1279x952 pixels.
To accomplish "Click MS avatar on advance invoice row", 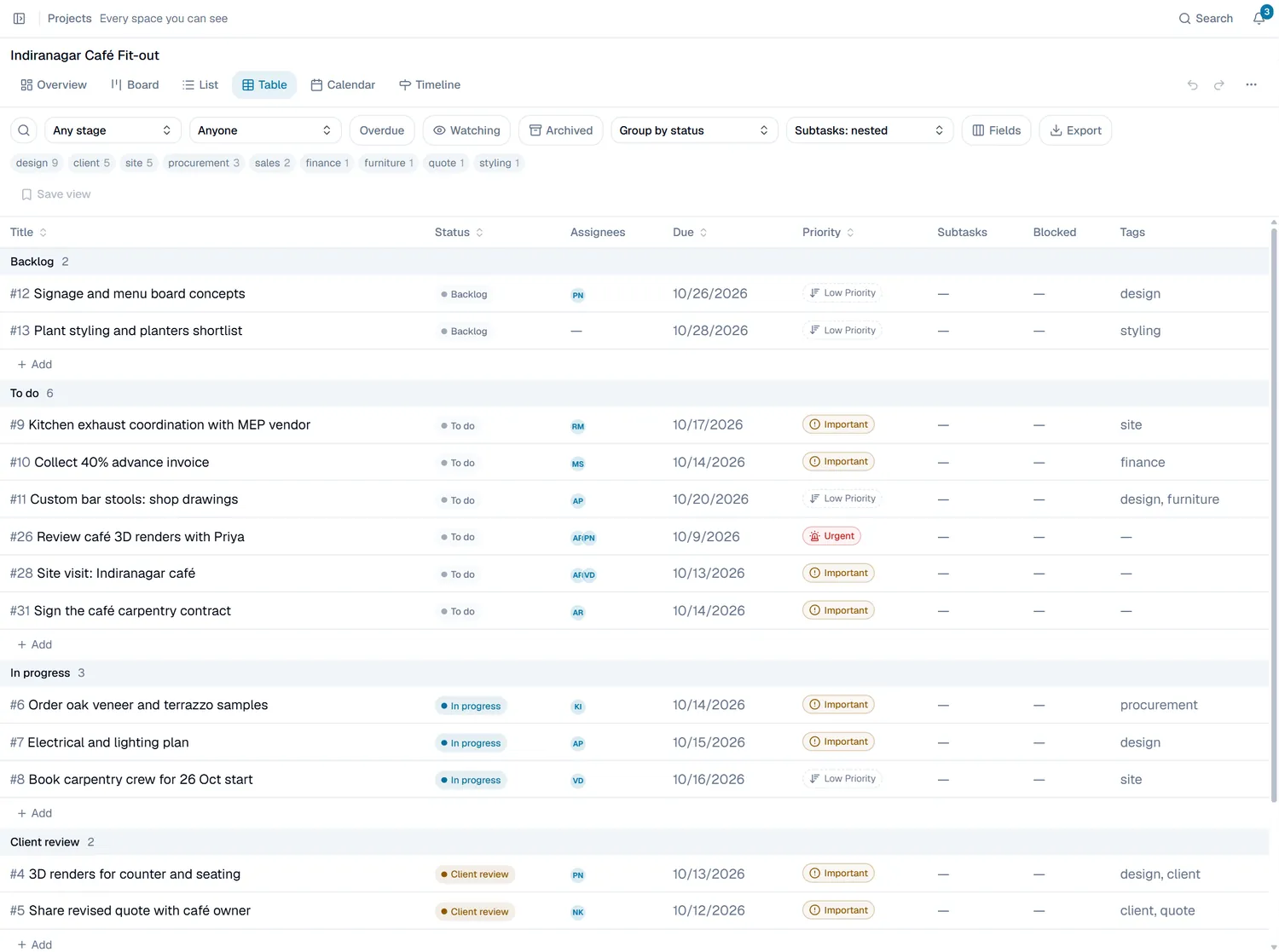I will click(x=578, y=464).
